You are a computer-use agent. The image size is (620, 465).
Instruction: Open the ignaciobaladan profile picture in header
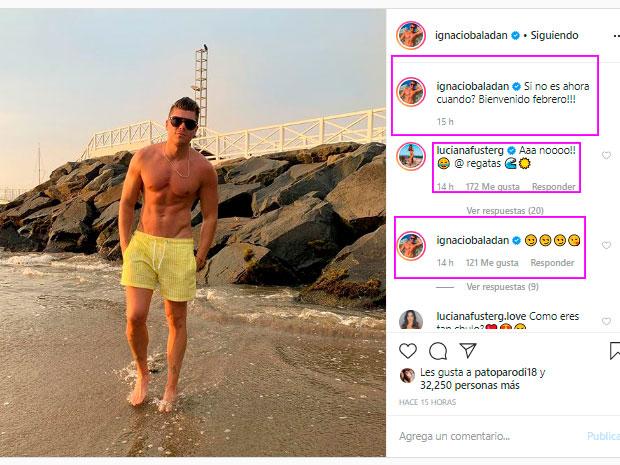pos(411,36)
